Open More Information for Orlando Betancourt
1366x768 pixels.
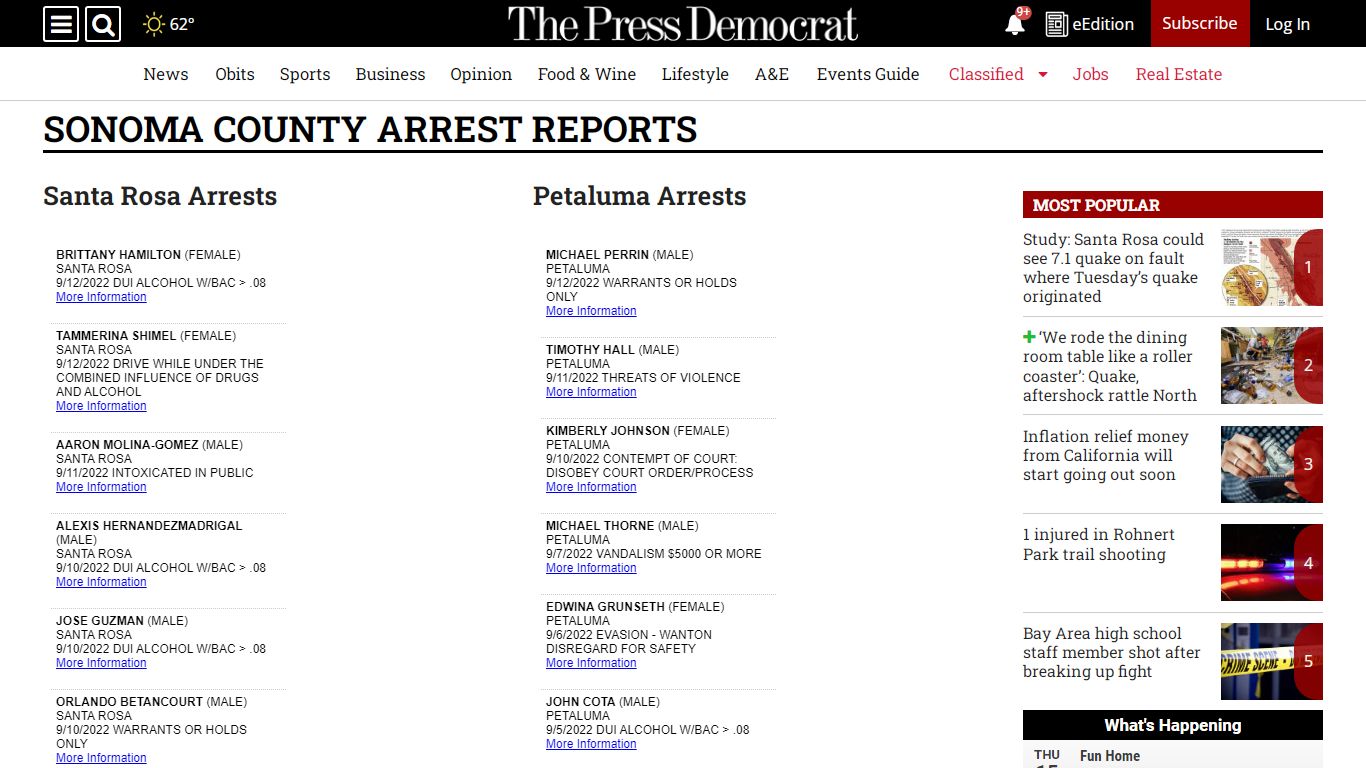pyautogui.click(x=101, y=758)
